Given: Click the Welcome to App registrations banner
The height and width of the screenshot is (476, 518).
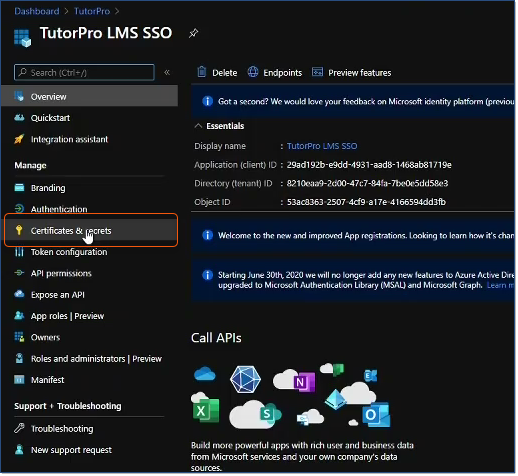Looking at the screenshot, I should [x=353, y=236].
